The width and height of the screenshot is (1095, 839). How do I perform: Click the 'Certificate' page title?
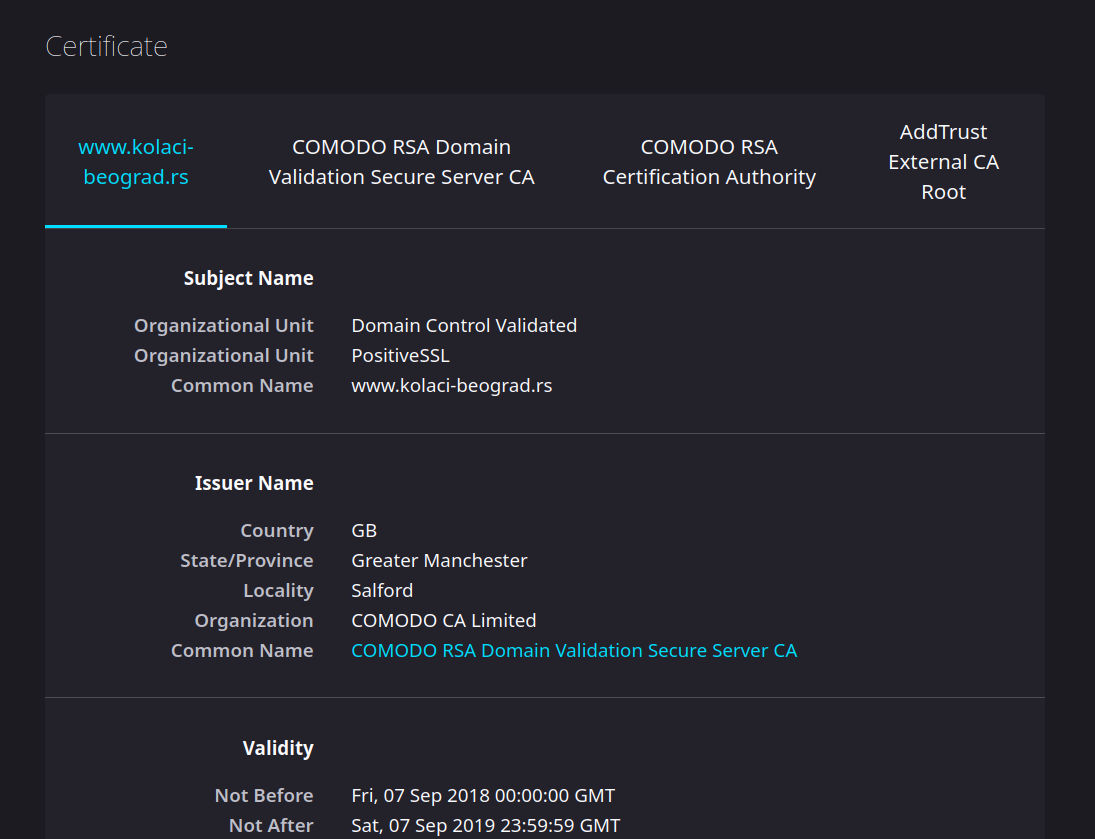click(x=106, y=46)
